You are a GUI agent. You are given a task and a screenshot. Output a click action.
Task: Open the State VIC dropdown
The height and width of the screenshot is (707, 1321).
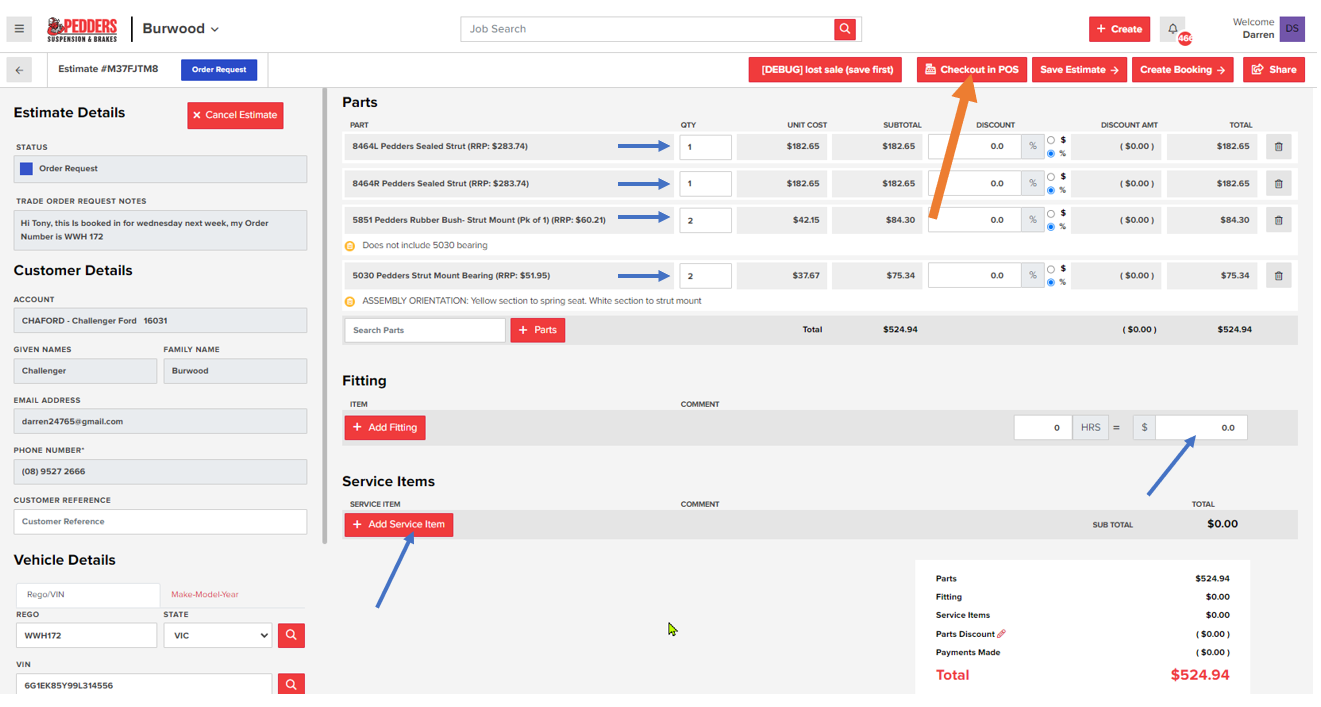click(x=218, y=635)
